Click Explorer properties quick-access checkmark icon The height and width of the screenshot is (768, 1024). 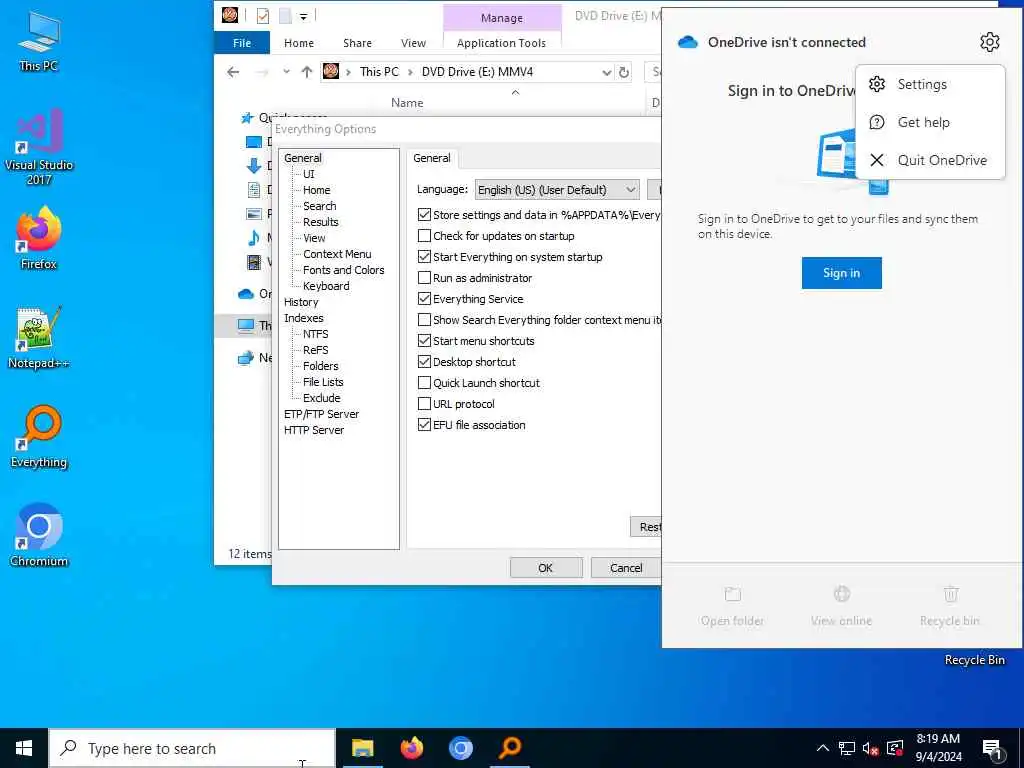click(x=263, y=16)
